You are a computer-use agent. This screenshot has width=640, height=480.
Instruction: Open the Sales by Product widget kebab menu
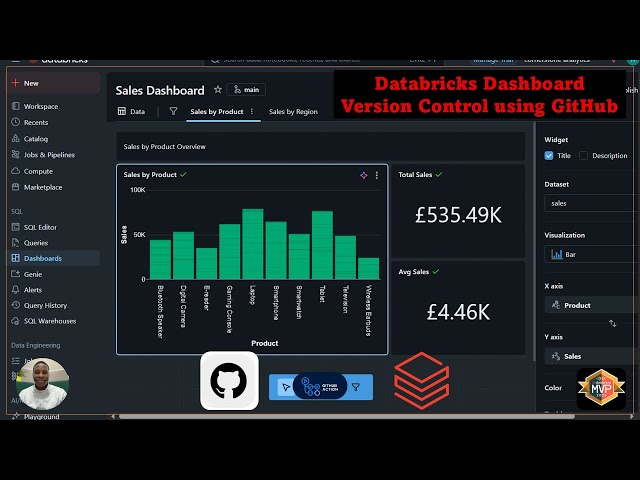377,175
